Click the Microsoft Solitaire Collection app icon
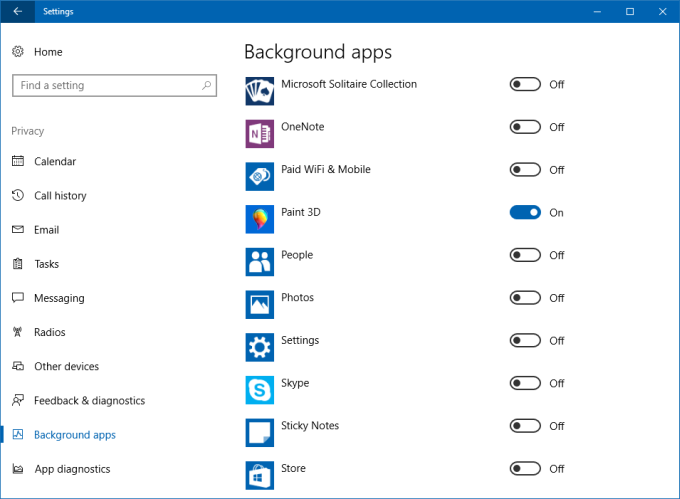680x499 pixels. pyautogui.click(x=259, y=91)
